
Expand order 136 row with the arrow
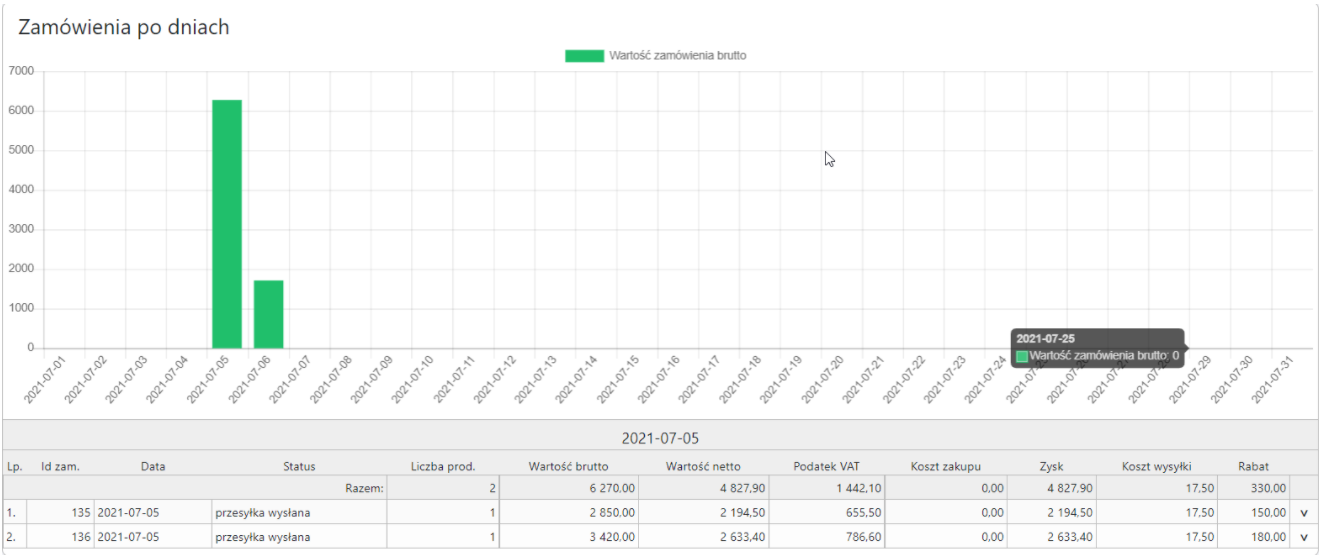coord(1303,537)
